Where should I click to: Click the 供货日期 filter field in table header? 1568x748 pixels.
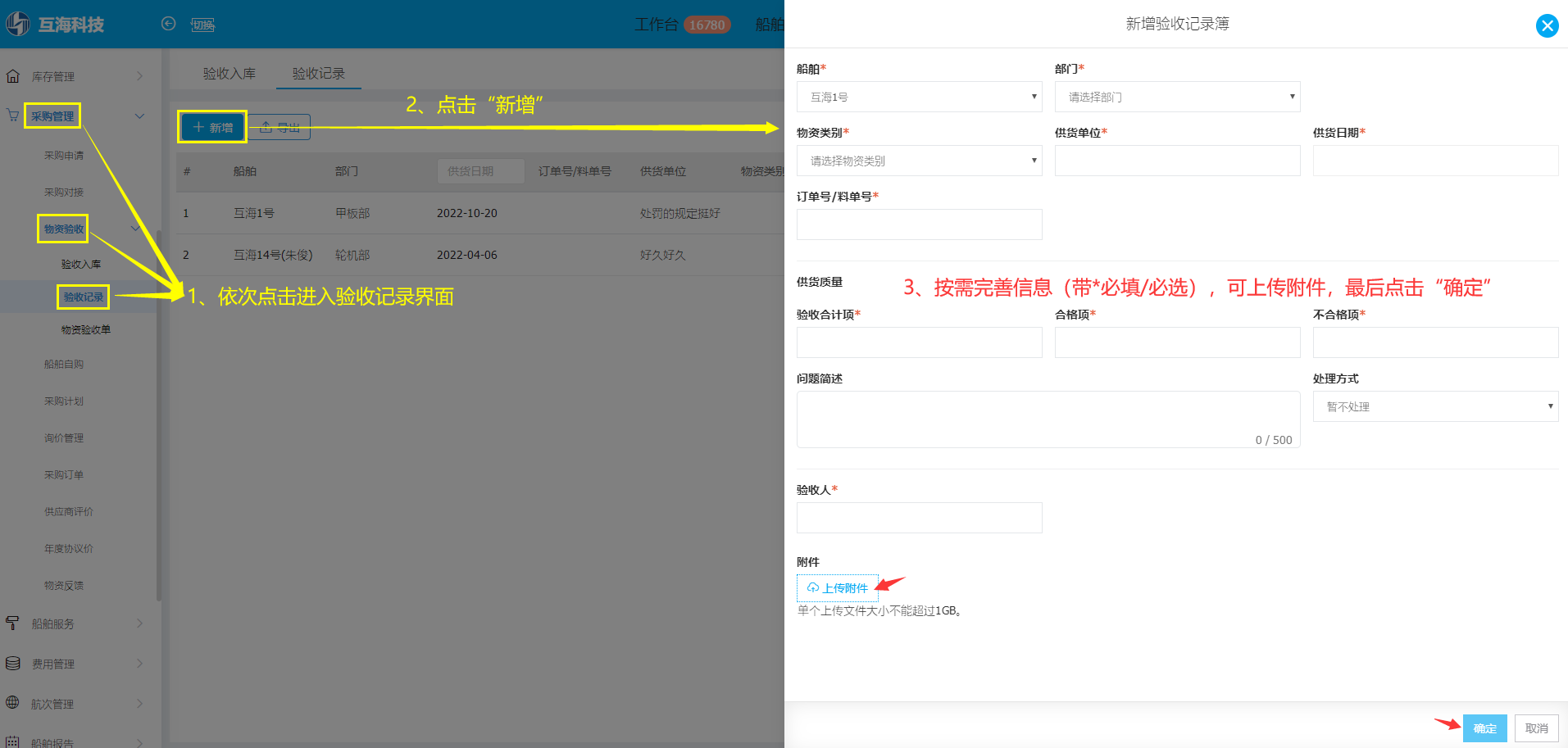pyautogui.click(x=481, y=171)
